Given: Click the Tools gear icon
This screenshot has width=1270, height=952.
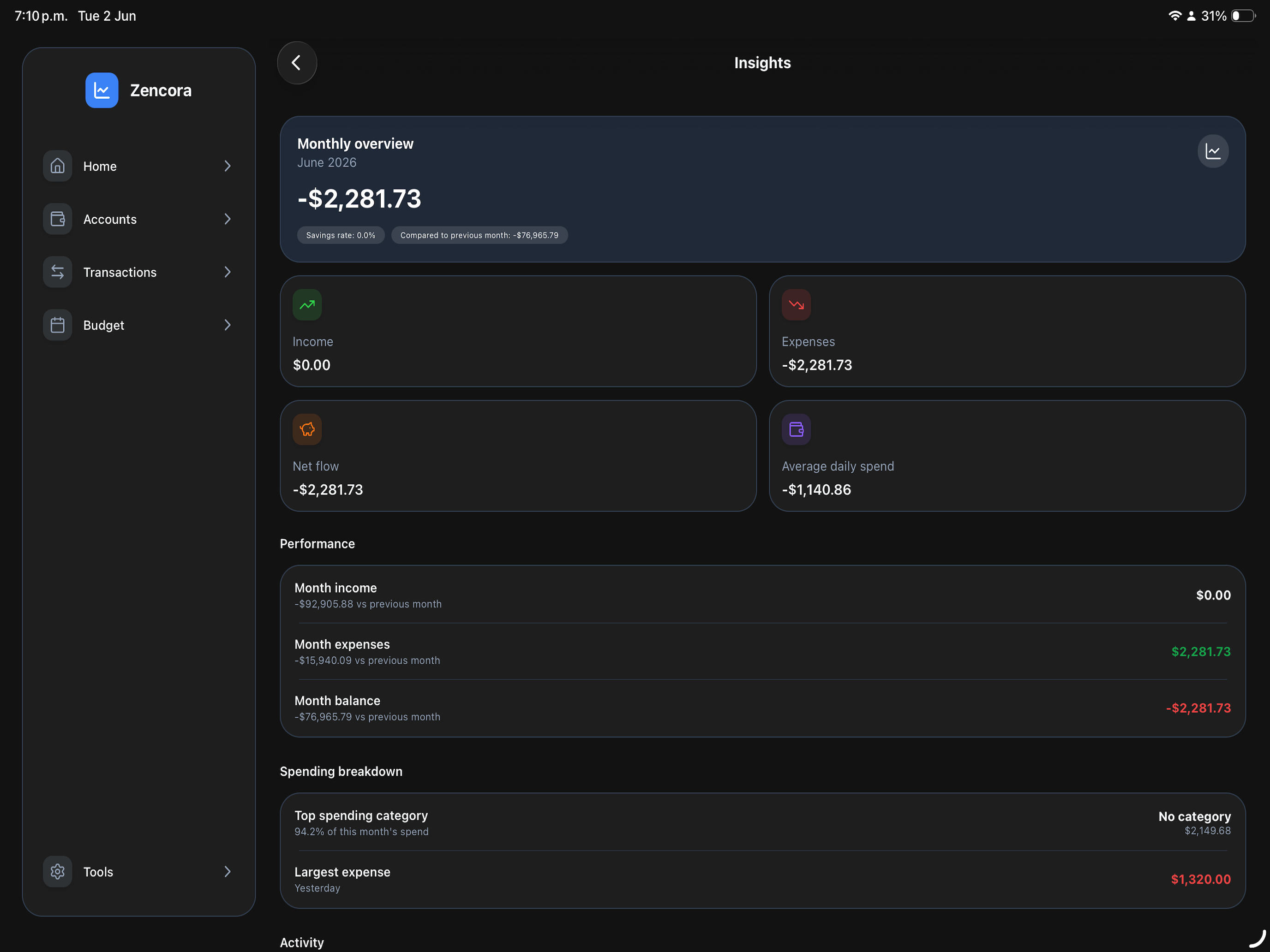Looking at the screenshot, I should pos(57,871).
